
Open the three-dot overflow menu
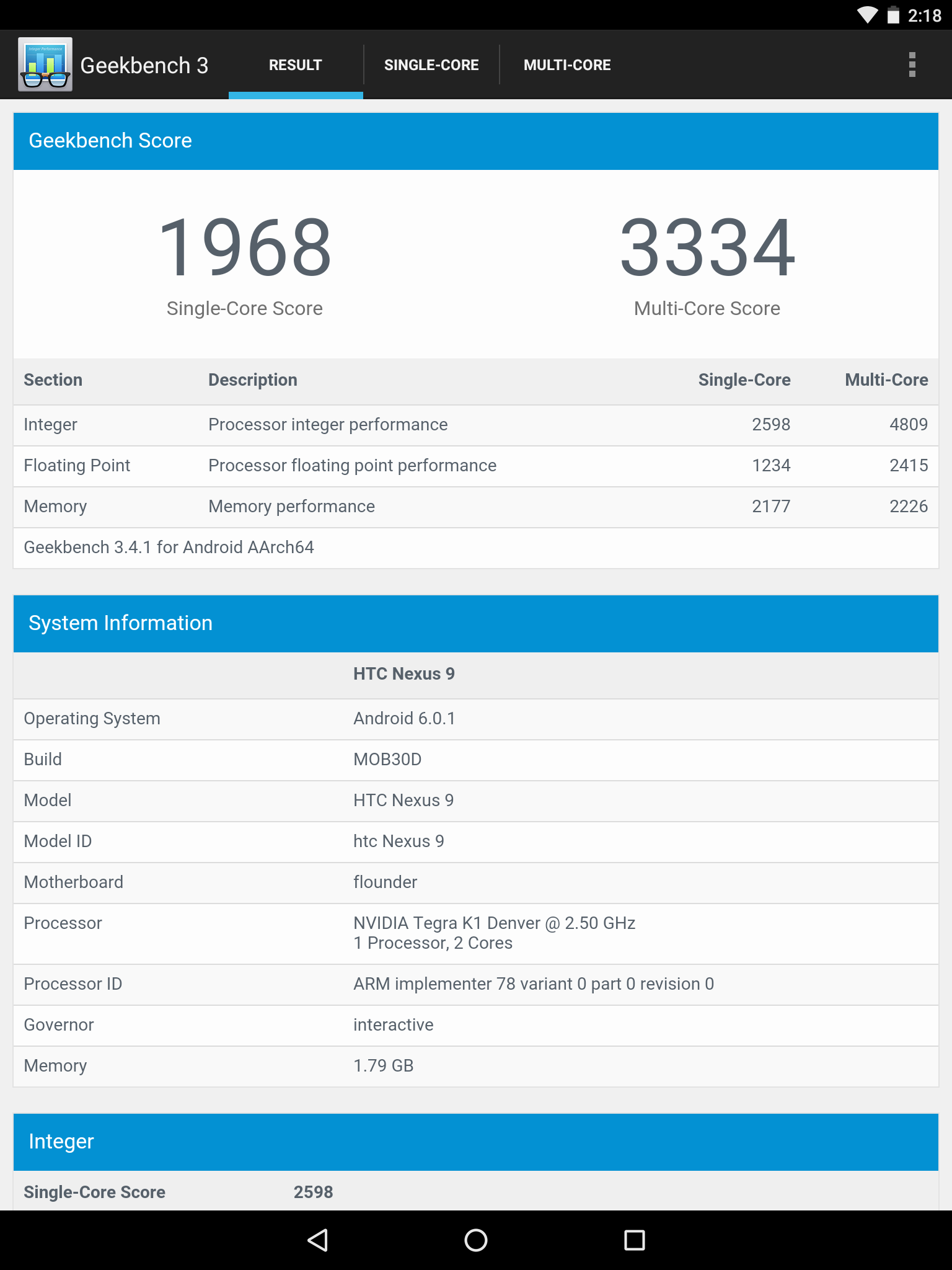[x=912, y=64]
